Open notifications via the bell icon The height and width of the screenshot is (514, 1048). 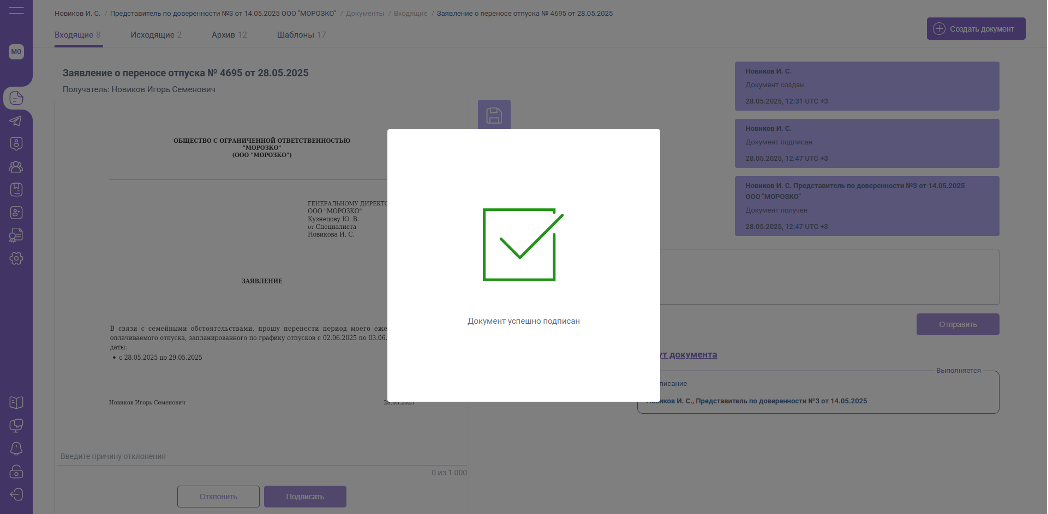(x=16, y=448)
